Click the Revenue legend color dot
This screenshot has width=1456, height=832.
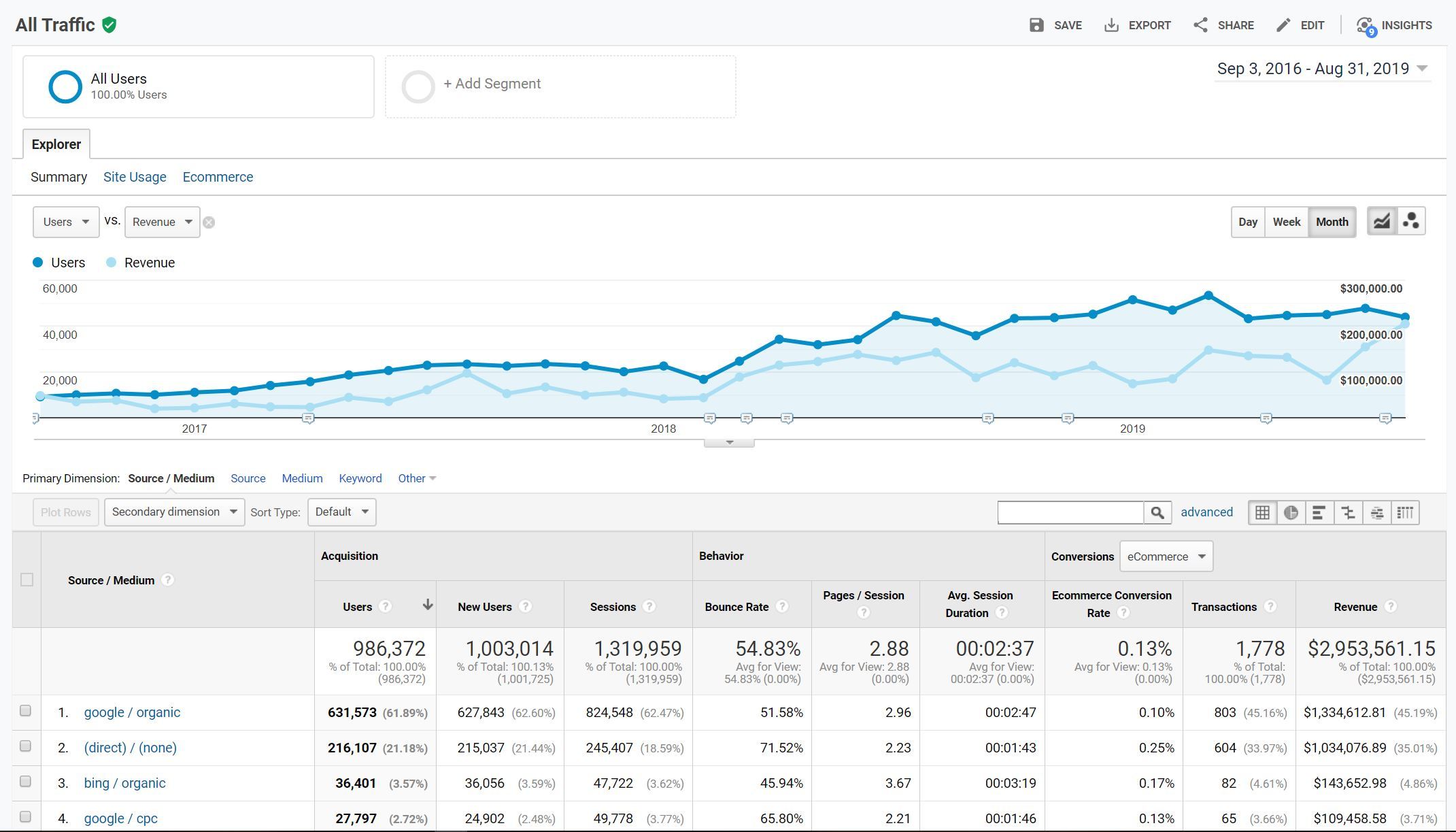pyautogui.click(x=112, y=263)
